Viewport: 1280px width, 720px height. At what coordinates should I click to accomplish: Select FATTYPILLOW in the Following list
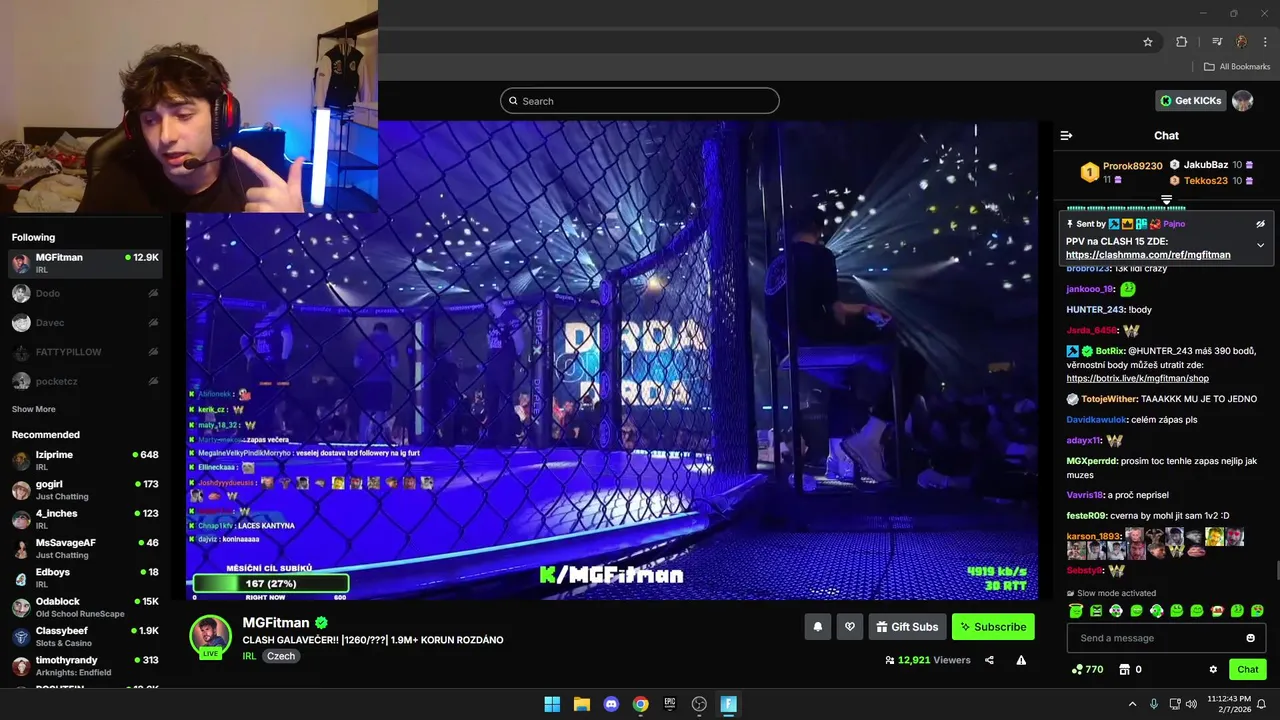point(85,352)
